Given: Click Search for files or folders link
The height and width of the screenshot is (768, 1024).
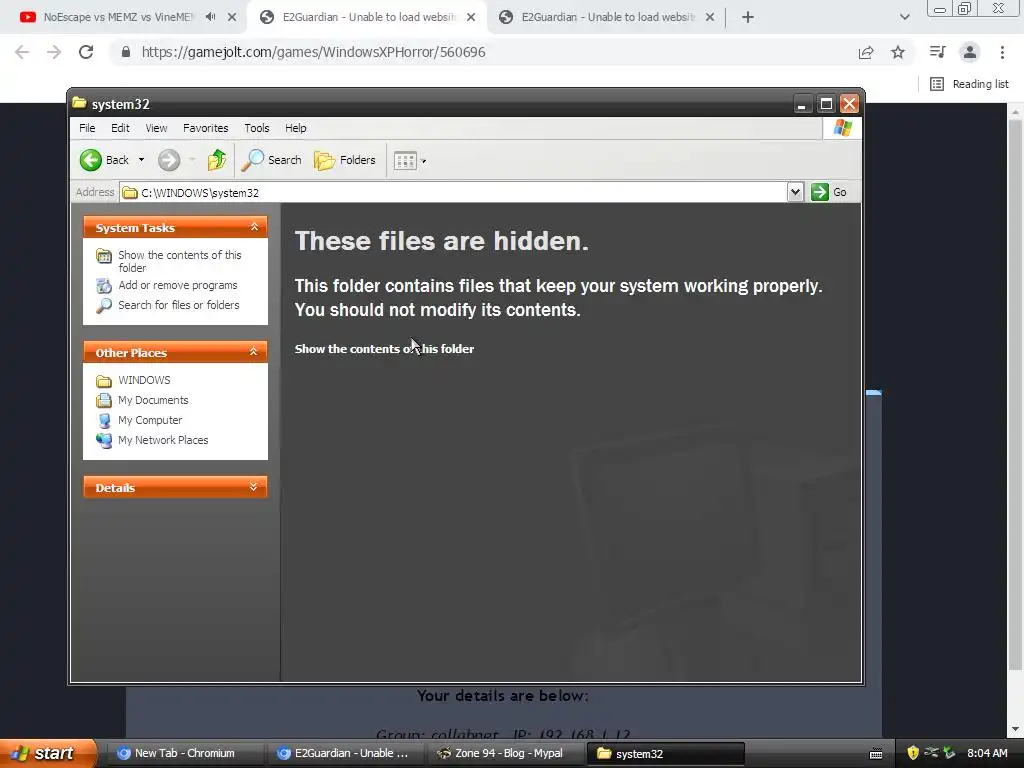Looking at the screenshot, I should (x=178, y=305).
